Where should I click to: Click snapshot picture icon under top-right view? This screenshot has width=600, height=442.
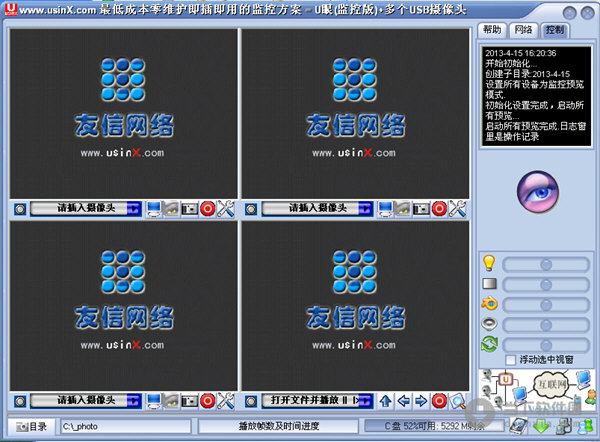click(x=403, y=209)
